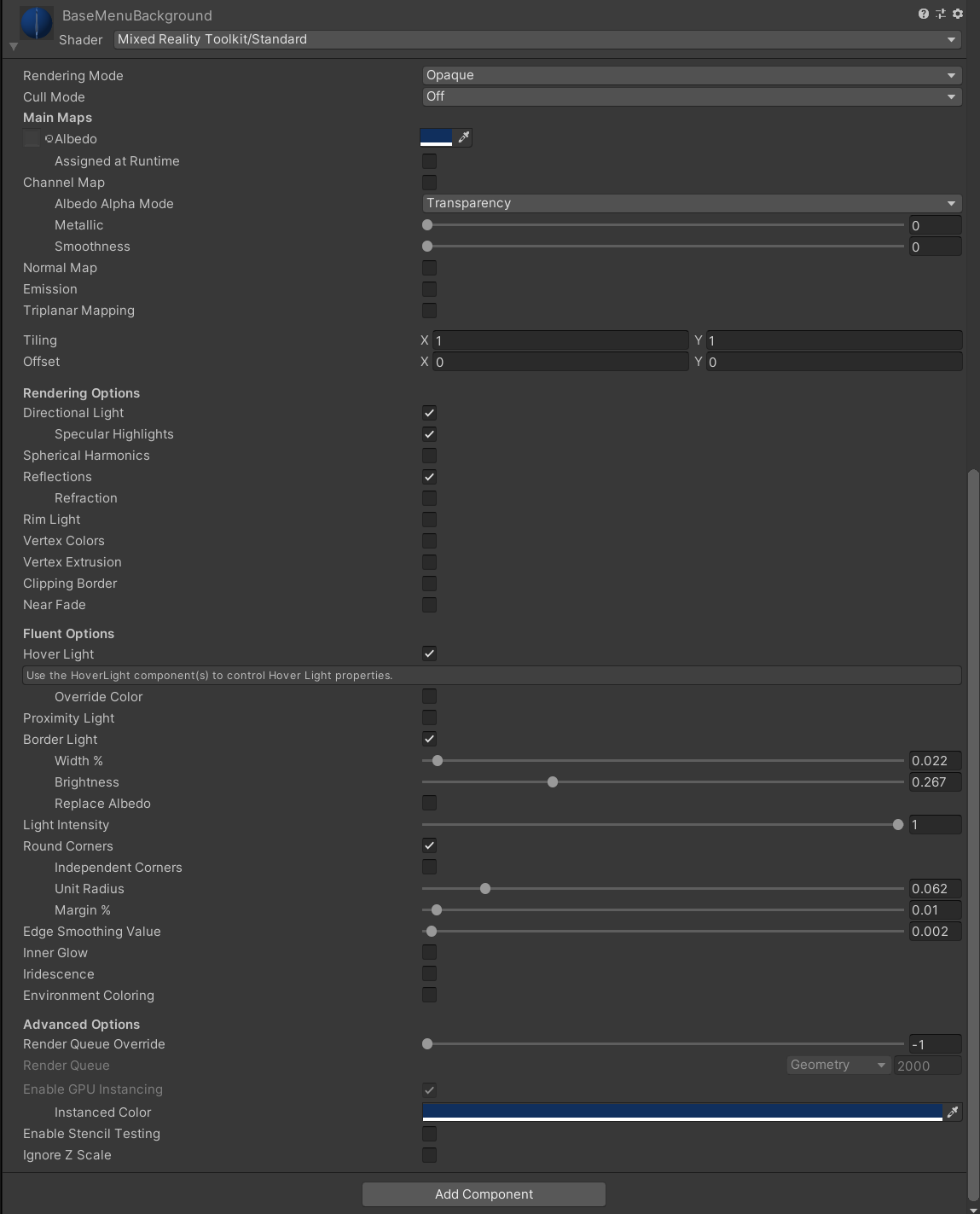Enable Assigned at Runtime checkbox
Screen dimensions: 980x1214
(x=429, y=160)
